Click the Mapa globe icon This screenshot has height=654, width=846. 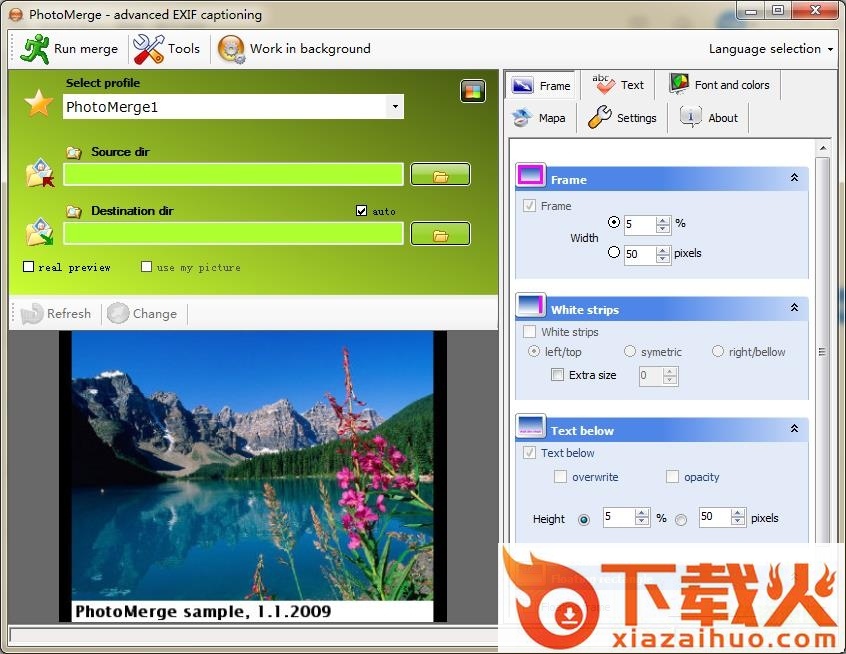coord(522,118)
